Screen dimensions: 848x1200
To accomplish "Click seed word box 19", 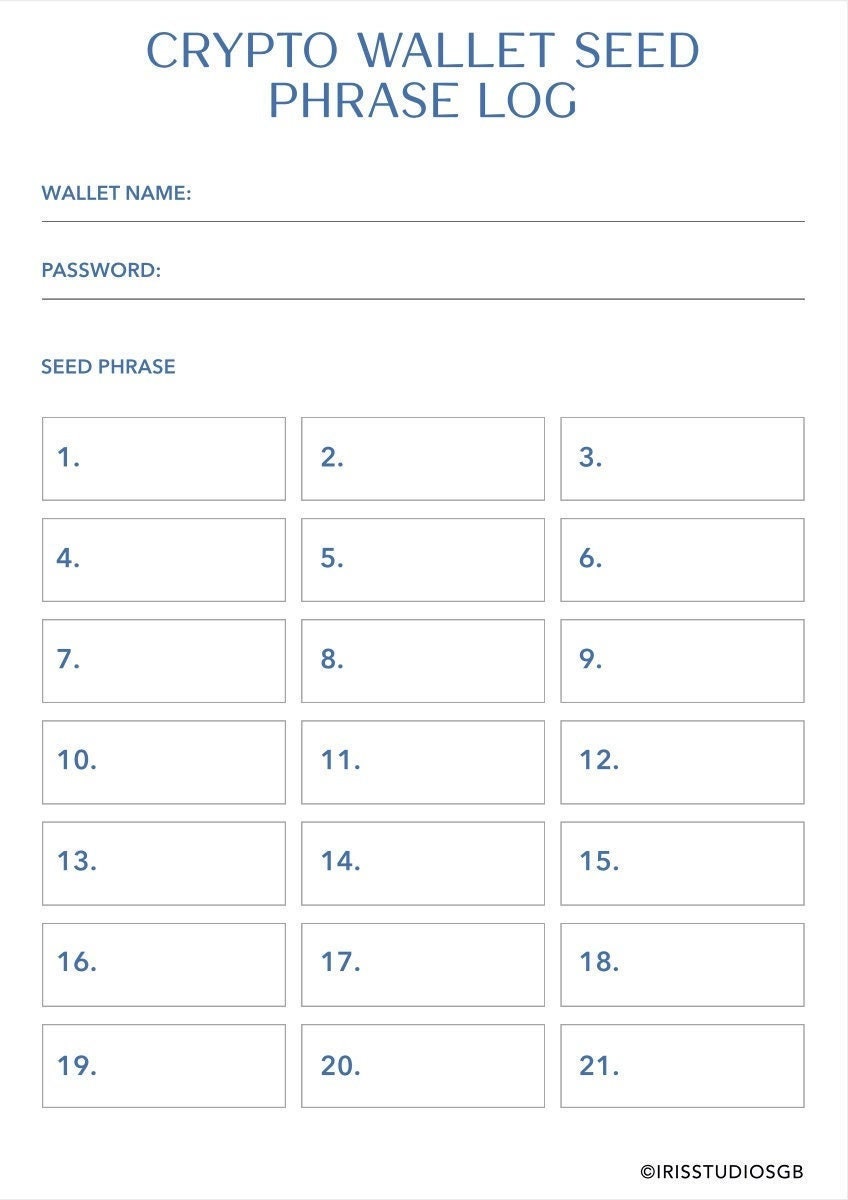I will coord(164,1066).
